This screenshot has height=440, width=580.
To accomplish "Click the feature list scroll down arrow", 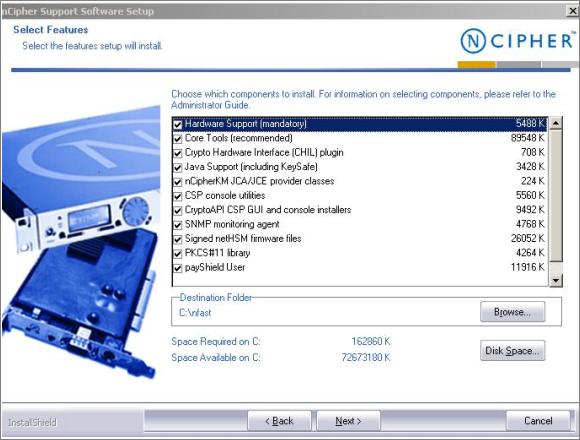I will click(556, 281).
